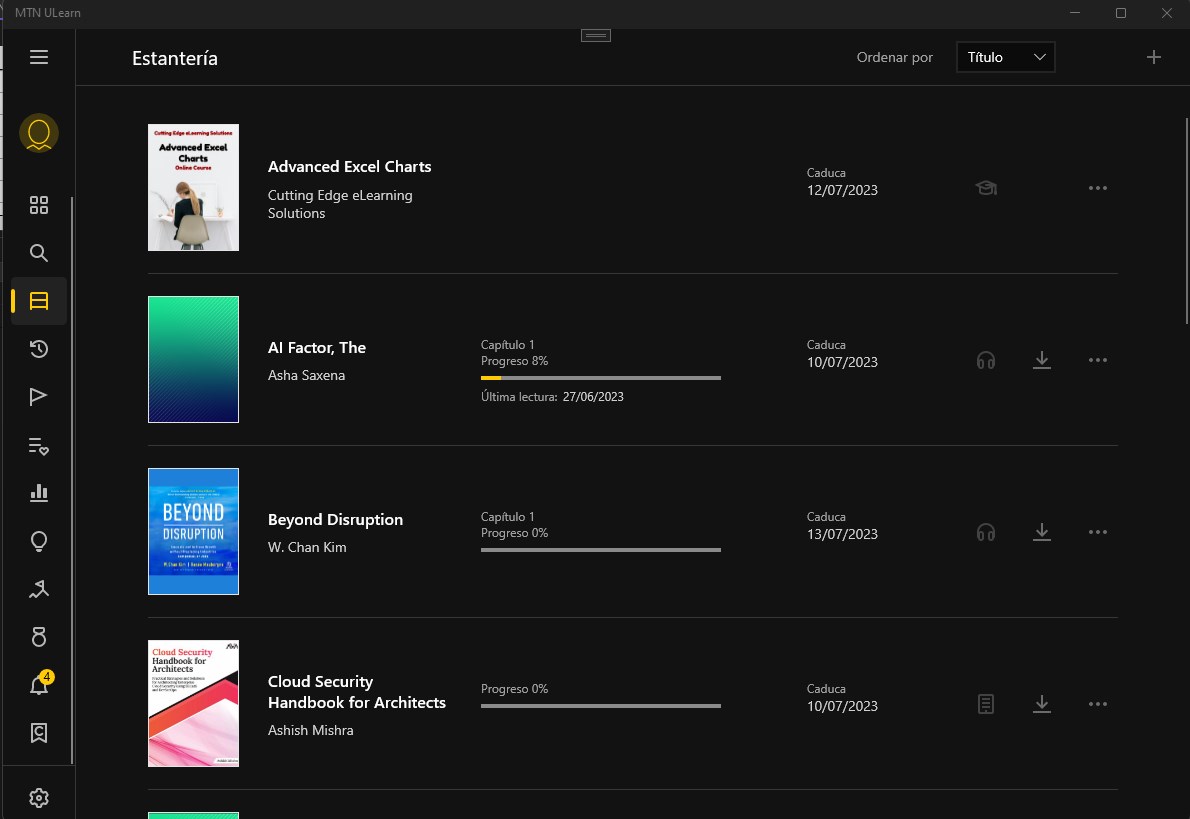Open the settings gear in sidebar

point(39,798)
